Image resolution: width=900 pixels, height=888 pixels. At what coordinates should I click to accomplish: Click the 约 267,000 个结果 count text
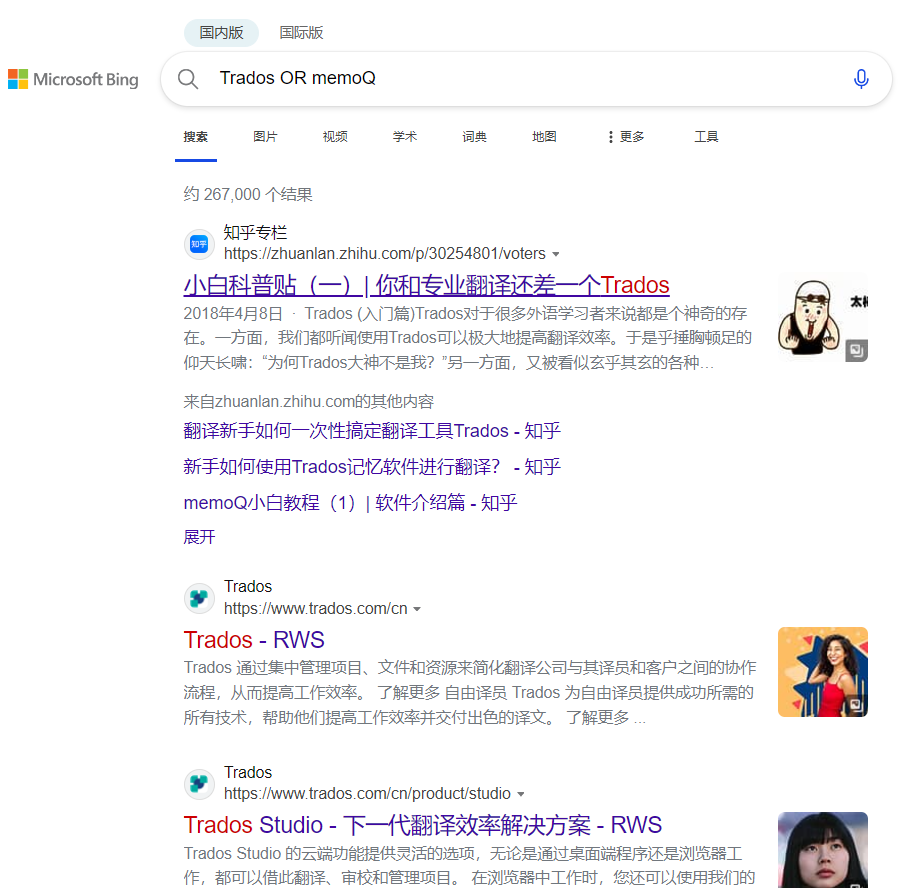pos(248,195)
